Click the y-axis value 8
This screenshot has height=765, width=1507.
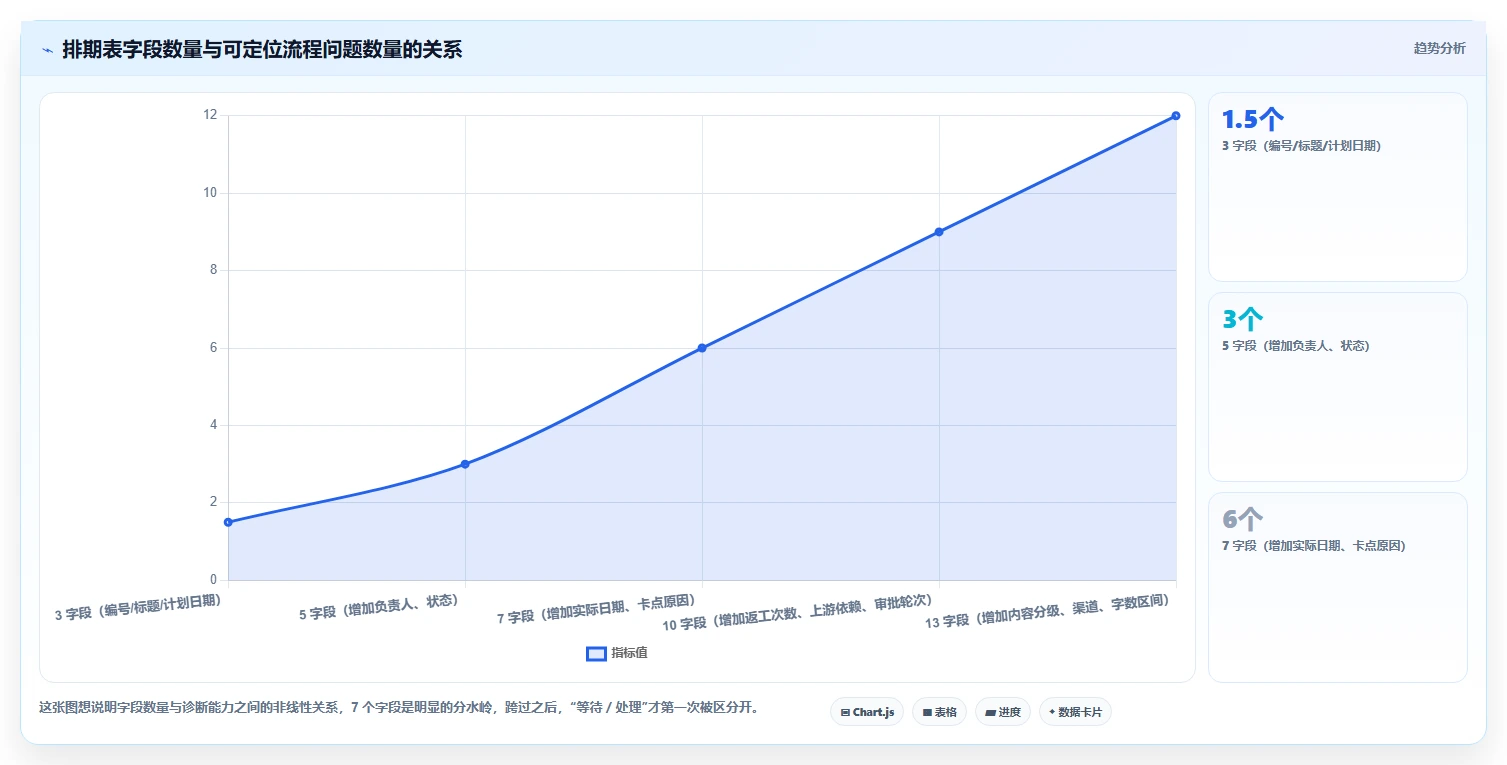tap(213, 270)
